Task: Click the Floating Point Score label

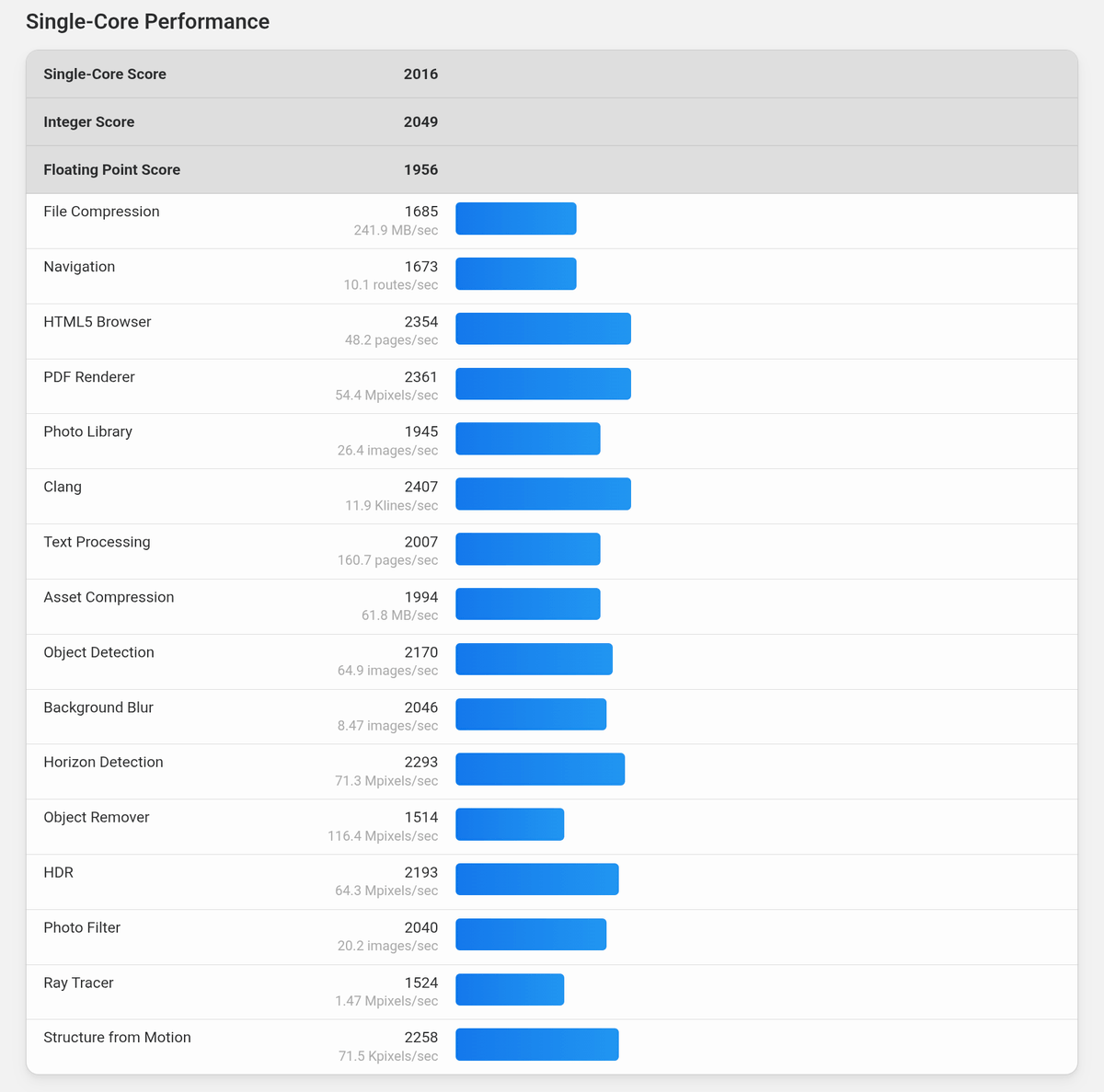Action: 111,170
